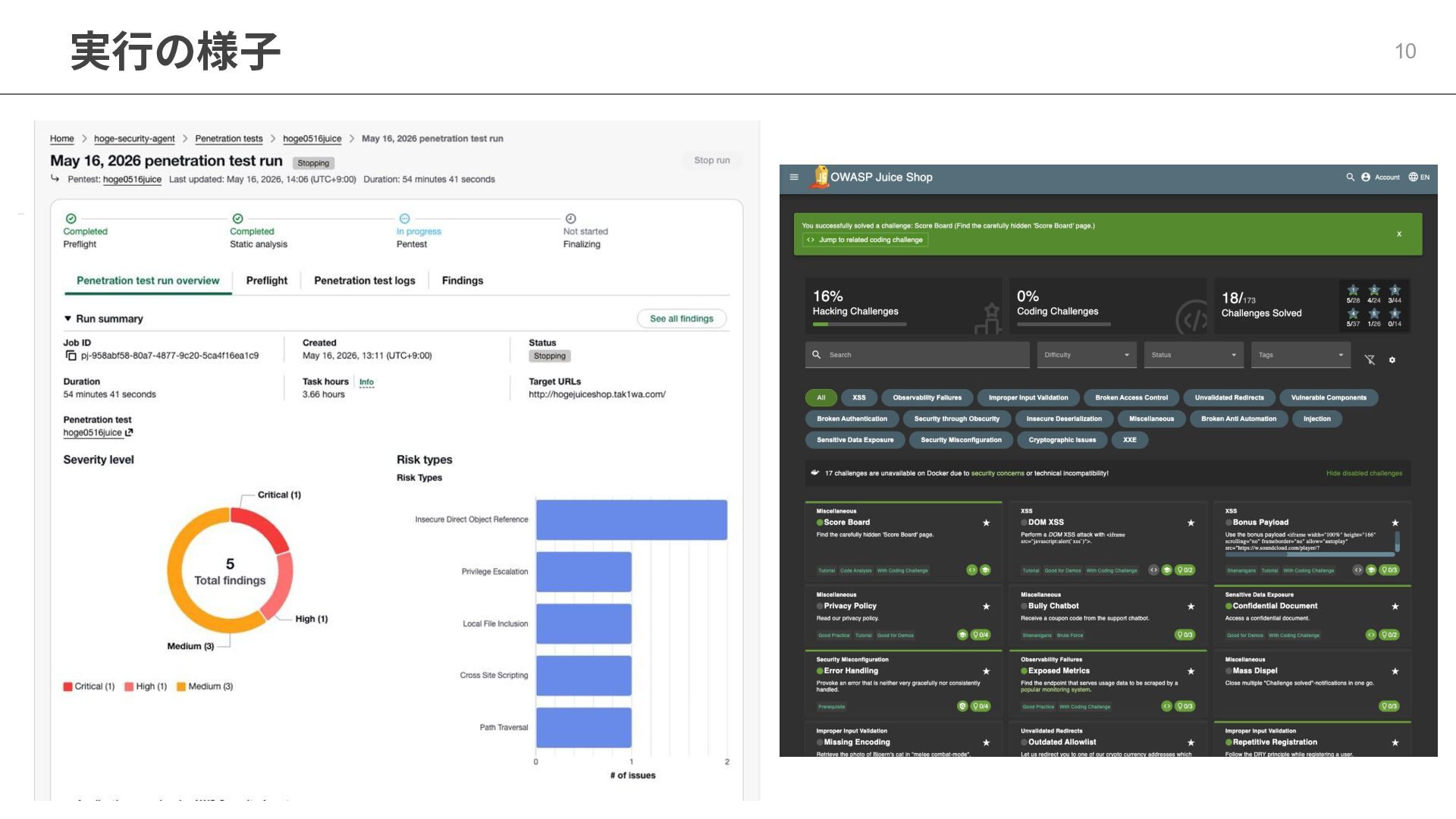Image resolution: width=1456 pixels, height=819 pixels.
Task: Copy the Job ID with copy icon
Action: 71,356
